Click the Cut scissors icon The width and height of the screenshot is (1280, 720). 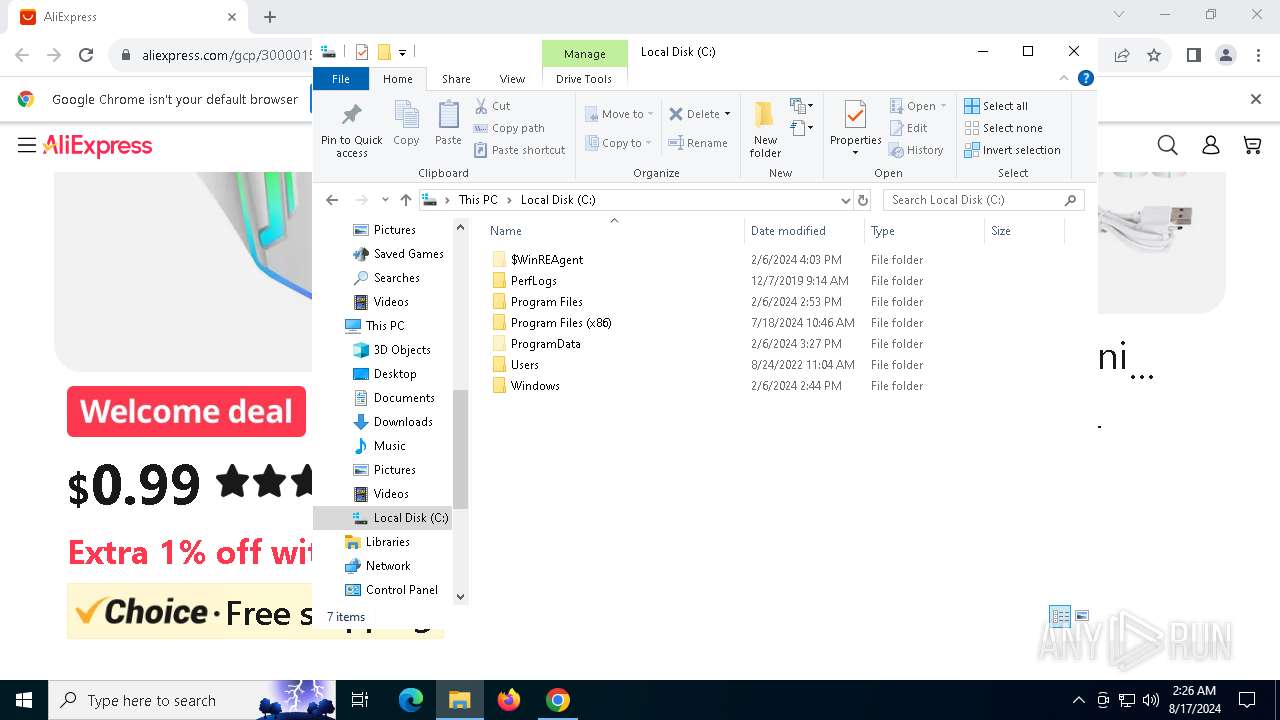[x=481, y=106]
